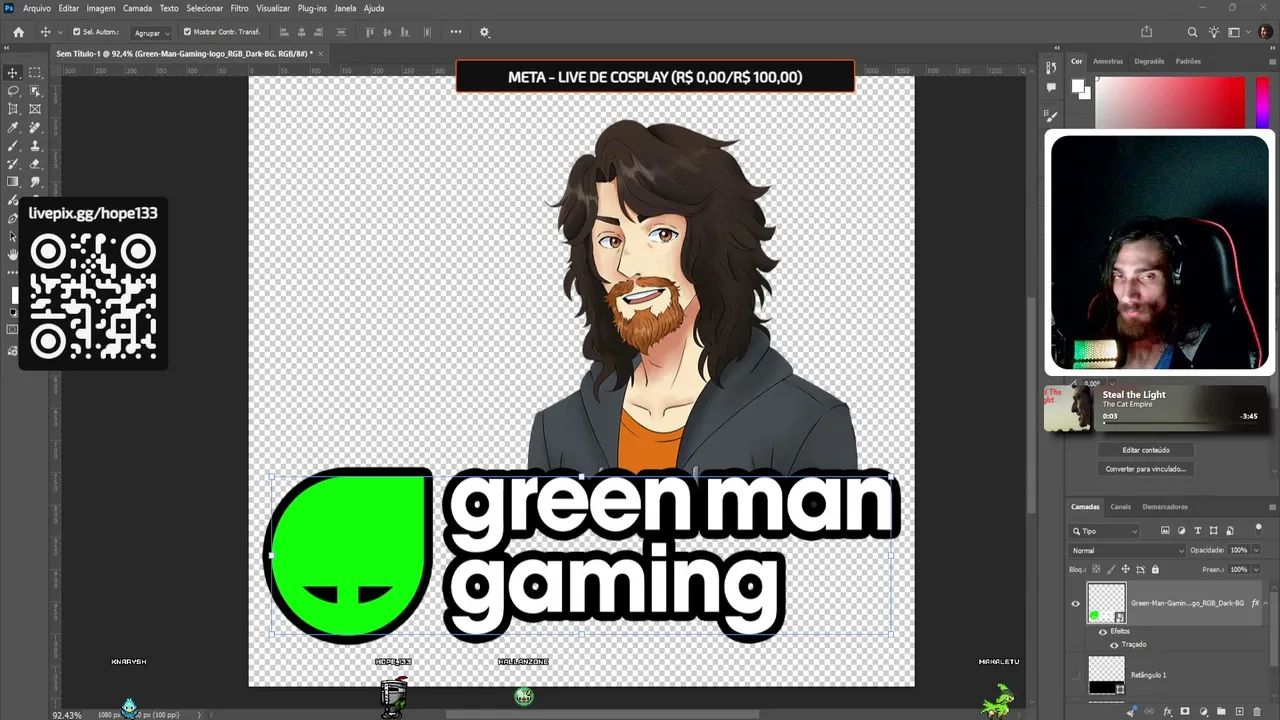Switch to the Amostras tab
This screenshot has height=720, width=1280.
[1108, 61]
